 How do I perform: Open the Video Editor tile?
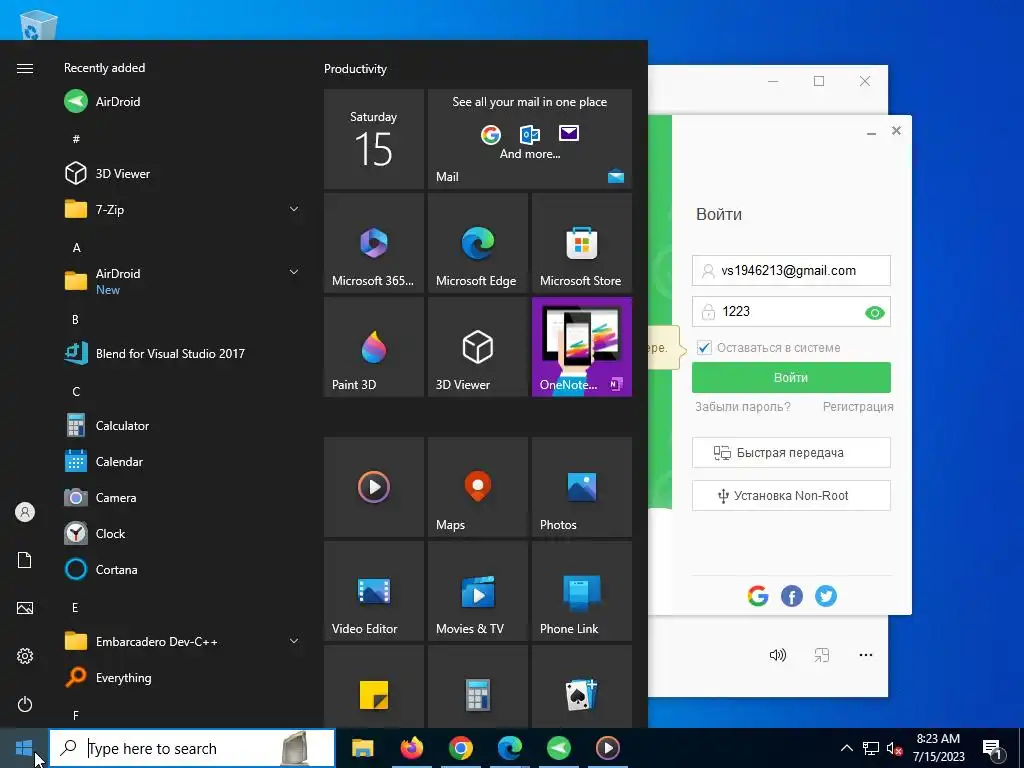[374, 591]
